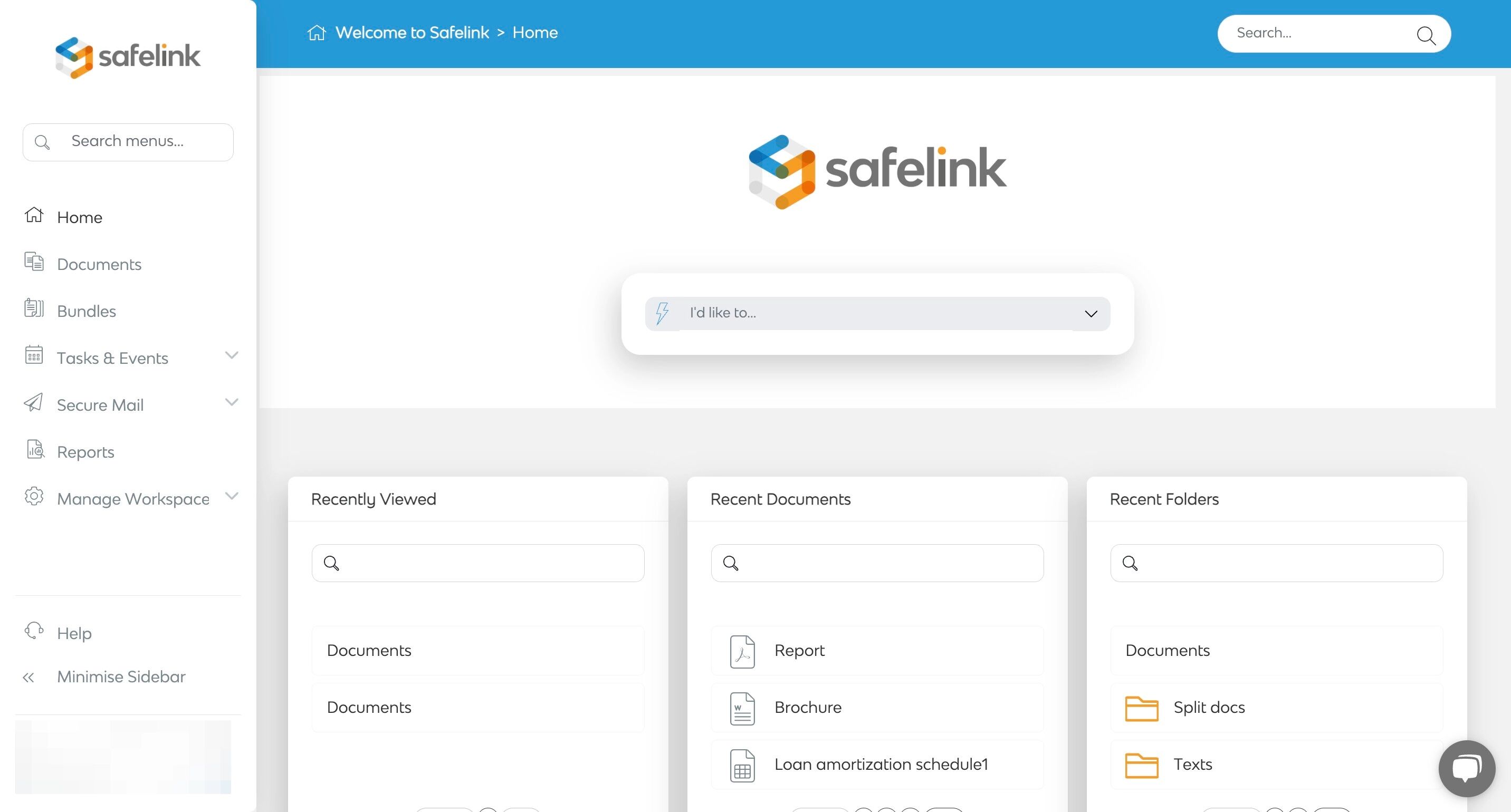
Task: Collapse sidebar with Minimise Sidebar
Action: [x=121, y=676]
